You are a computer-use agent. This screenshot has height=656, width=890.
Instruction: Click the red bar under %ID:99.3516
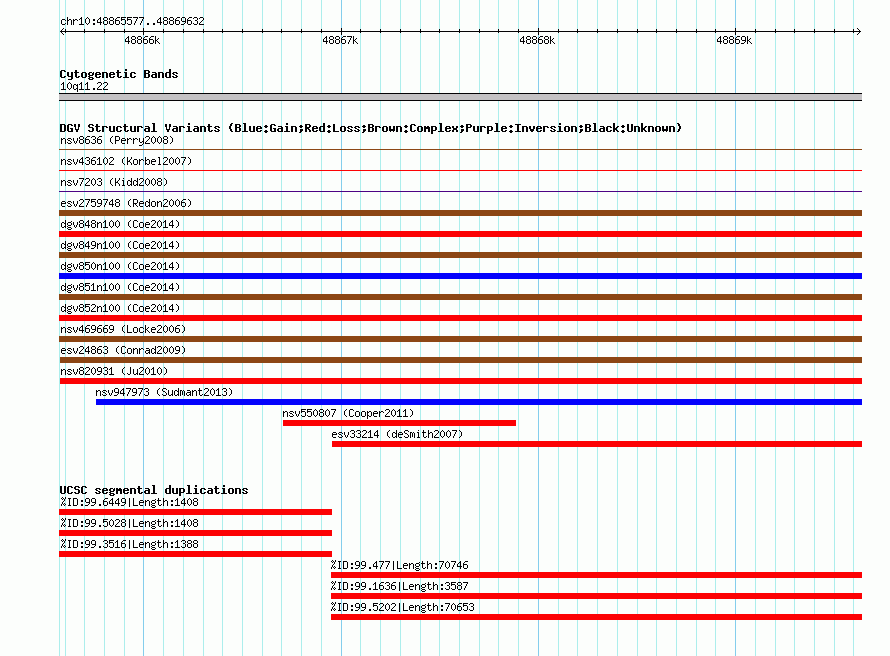click(x=195, y=554)
